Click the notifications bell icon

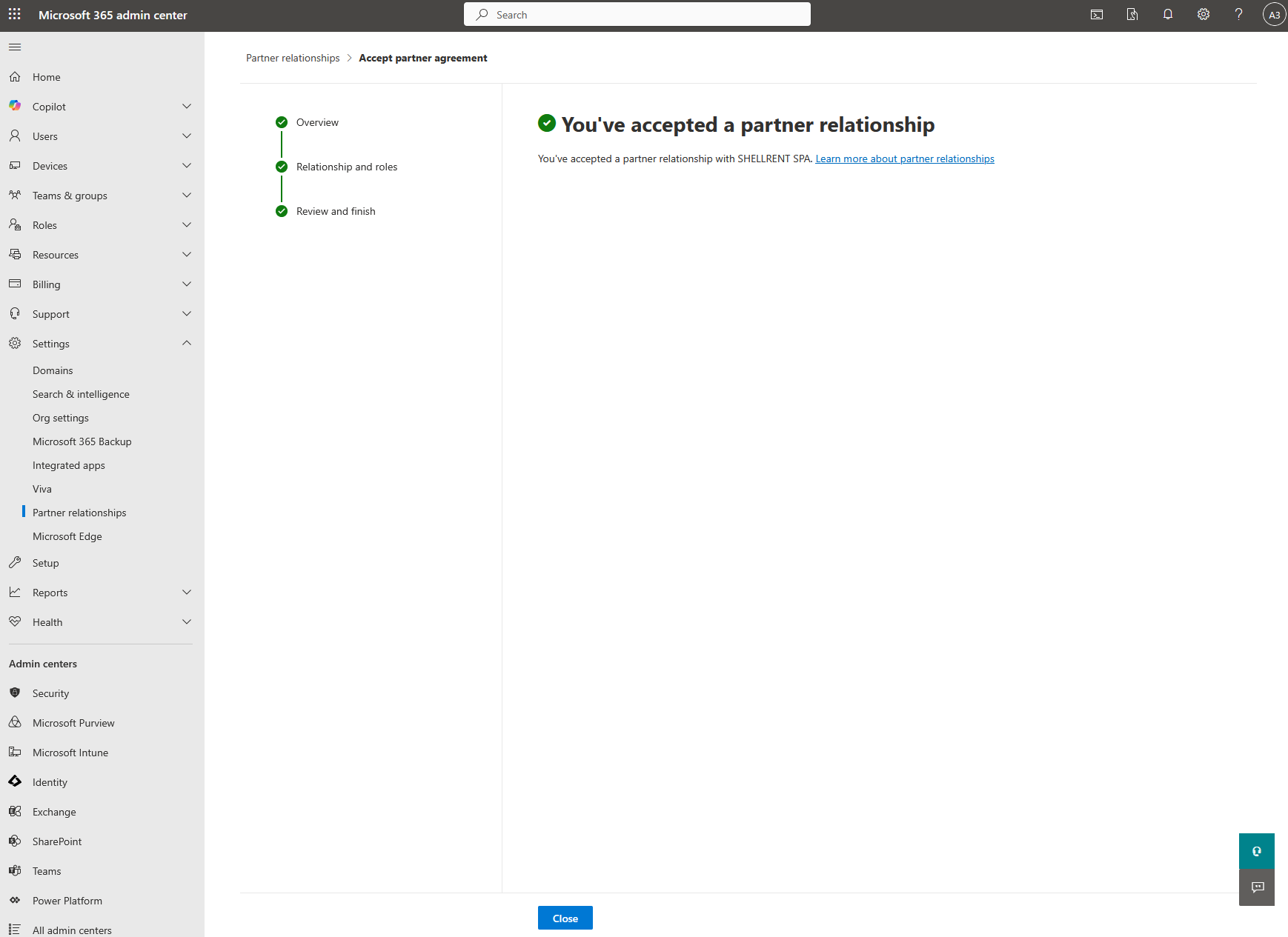pos(1168,15)
